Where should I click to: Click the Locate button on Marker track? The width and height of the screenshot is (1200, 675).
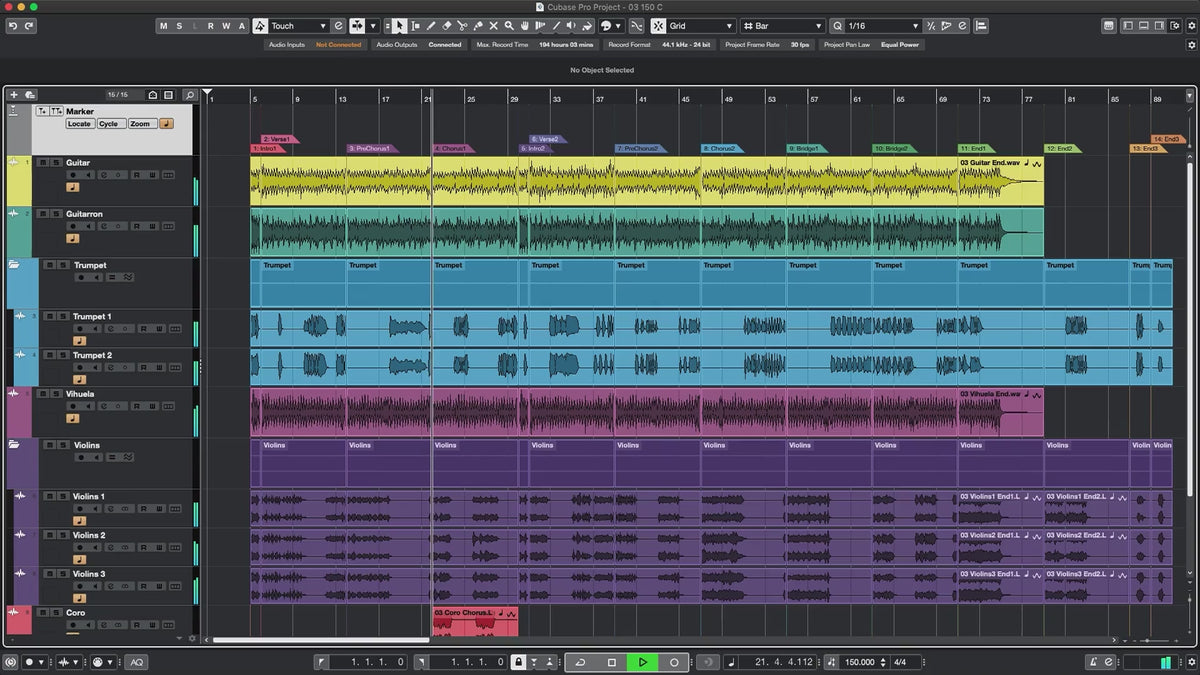[80, 124]
